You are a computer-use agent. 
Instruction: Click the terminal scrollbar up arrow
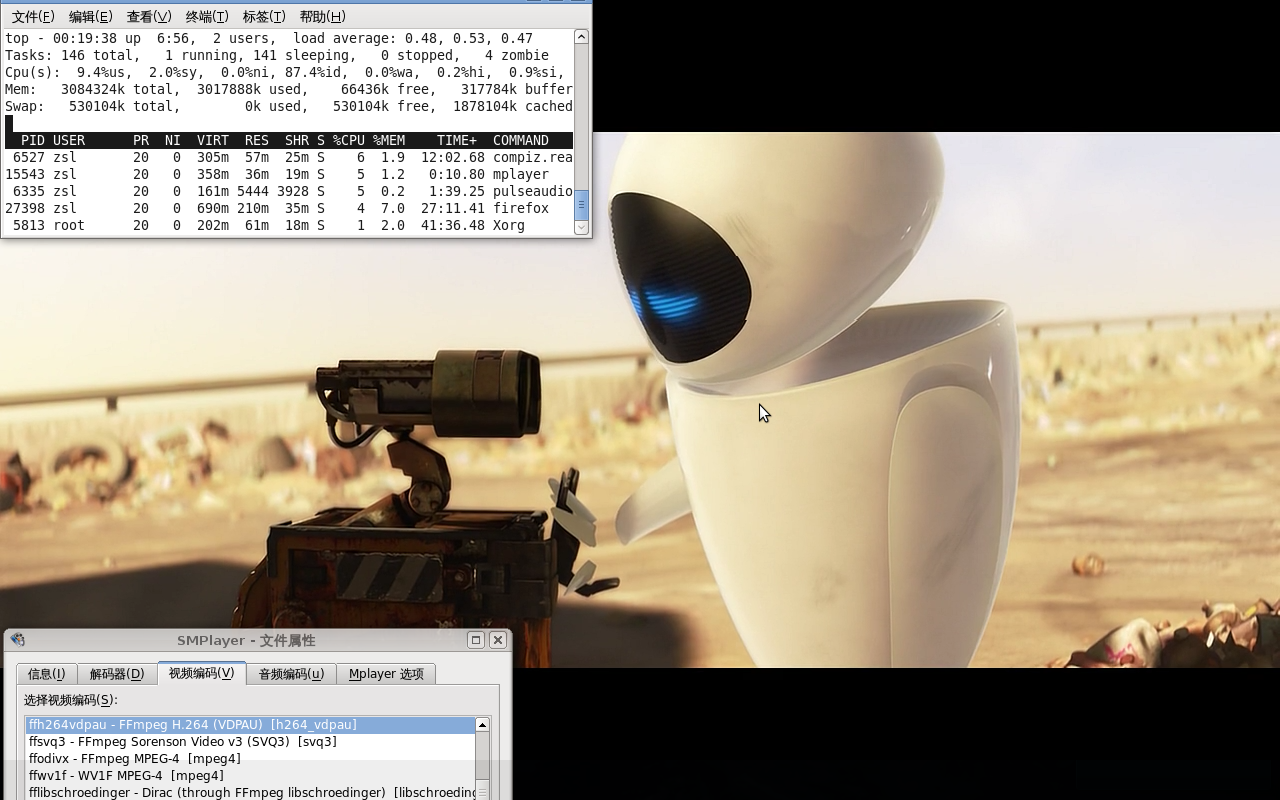pos(581,37)
